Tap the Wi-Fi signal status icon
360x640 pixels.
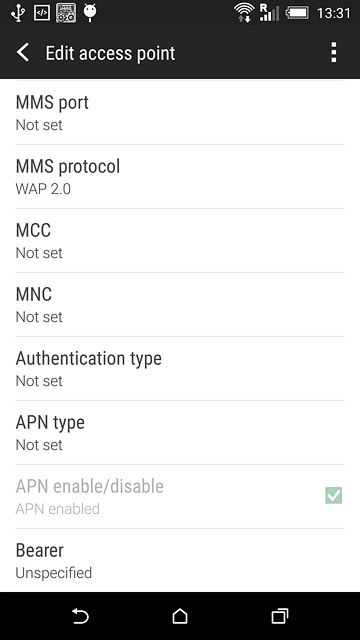tap(244, 13)
